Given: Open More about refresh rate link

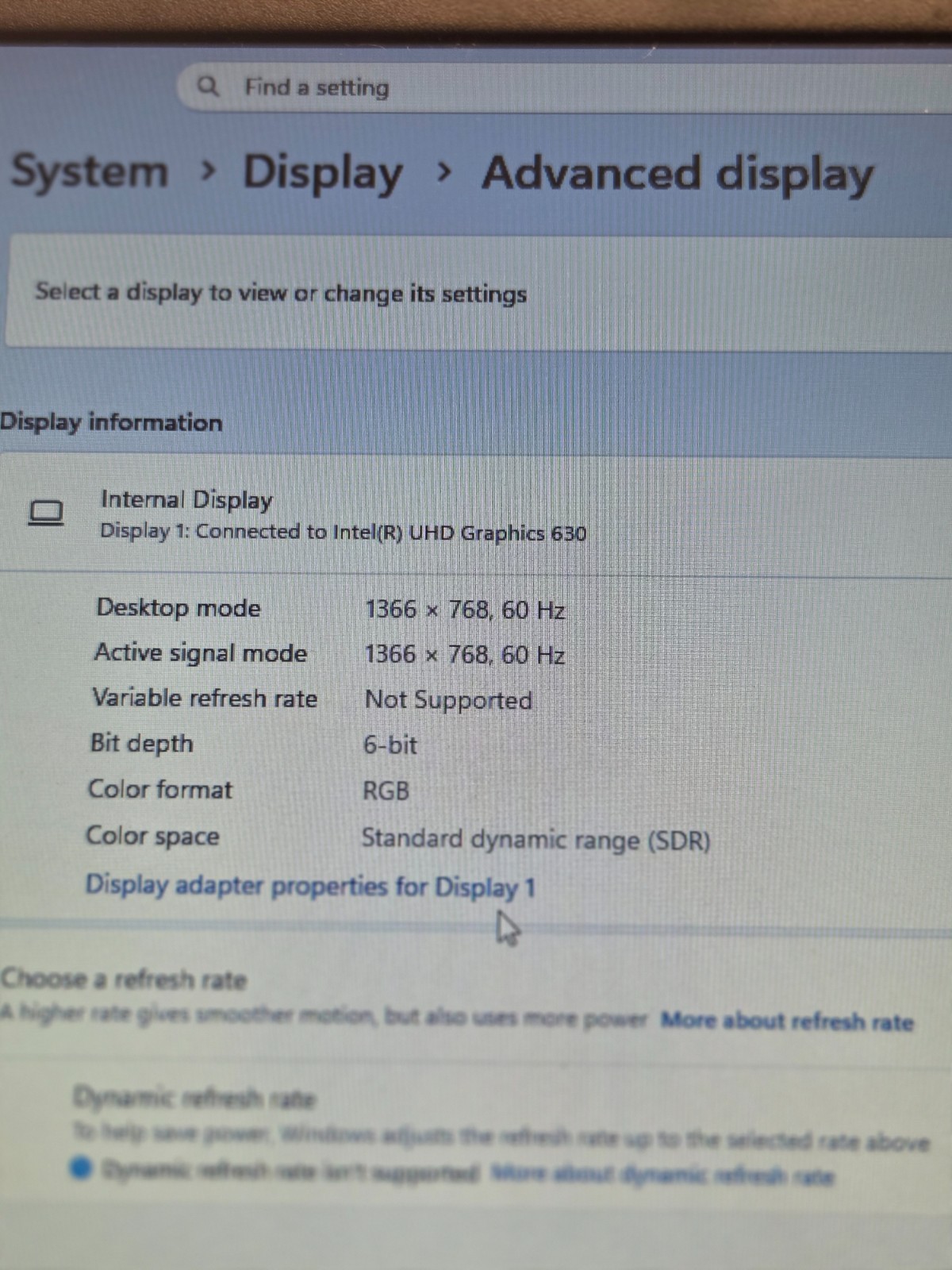Looking at the screenshot, I should [x=787, y=1021].
